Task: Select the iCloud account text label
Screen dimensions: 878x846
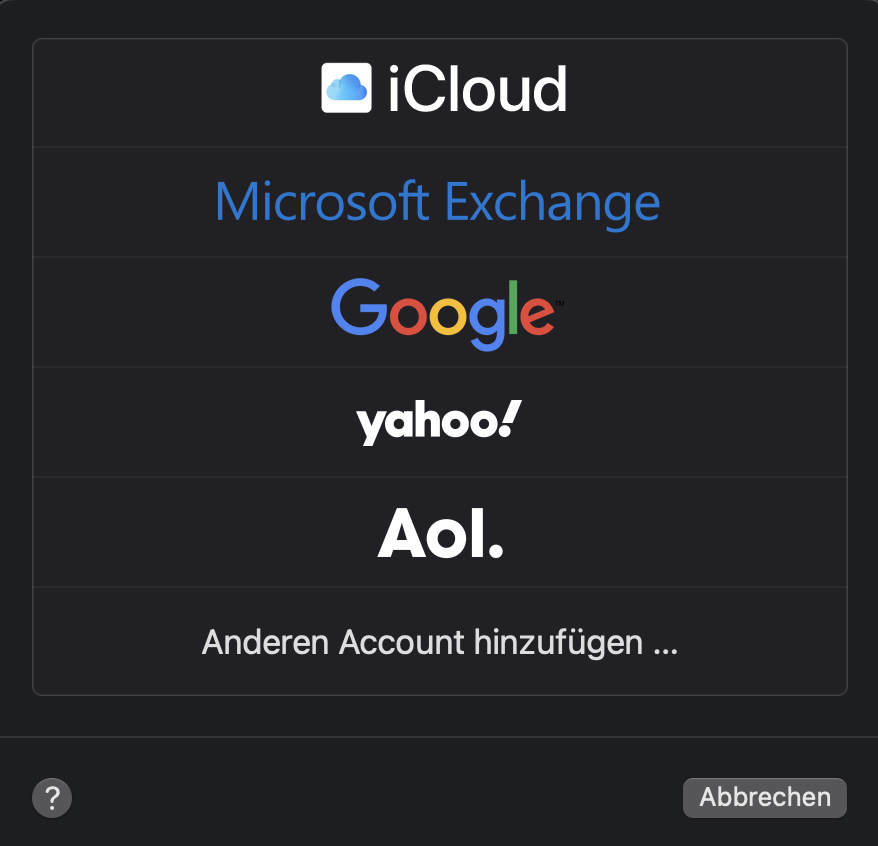Action: click(x=478, y=88)
